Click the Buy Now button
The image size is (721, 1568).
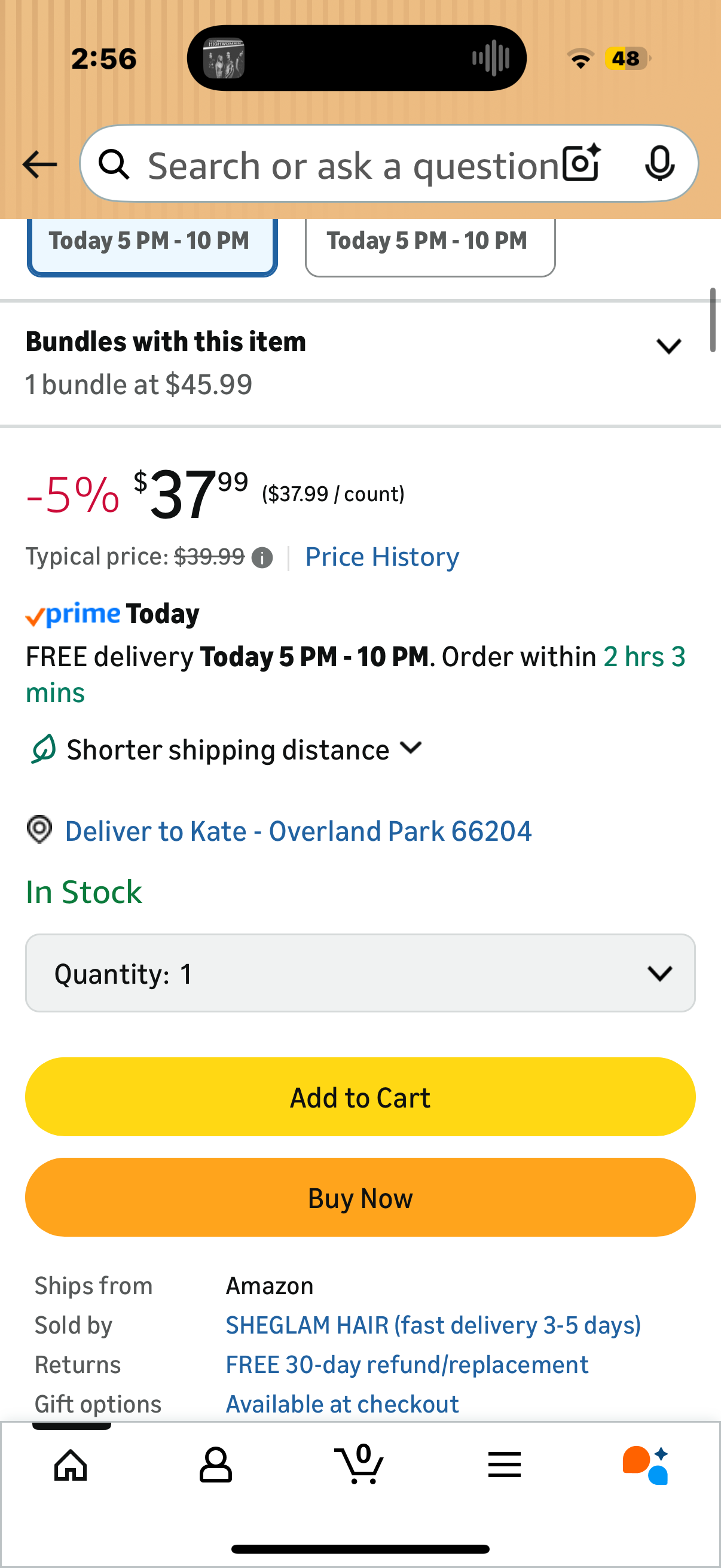click(360, 1197)
